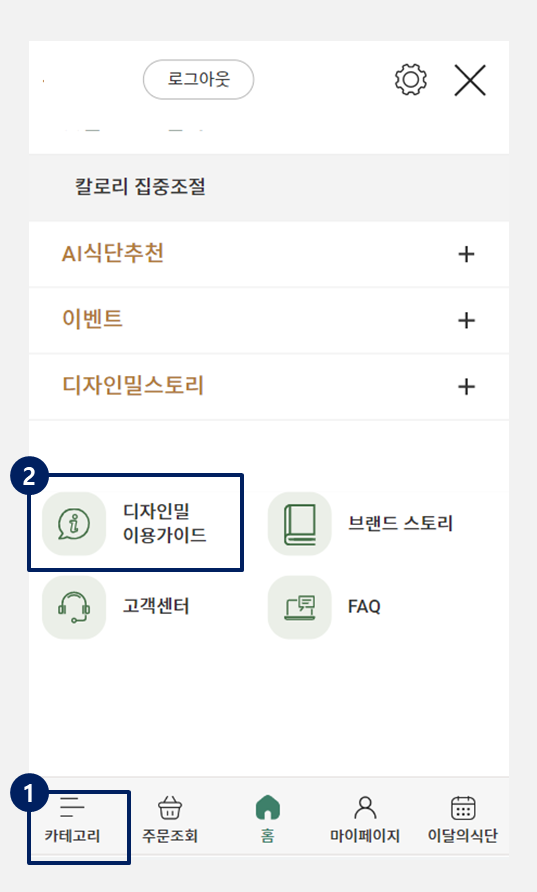Tap the 디자인밀 이용가이드 info bubble icon
Screen dimensions: 537x892
74,523
